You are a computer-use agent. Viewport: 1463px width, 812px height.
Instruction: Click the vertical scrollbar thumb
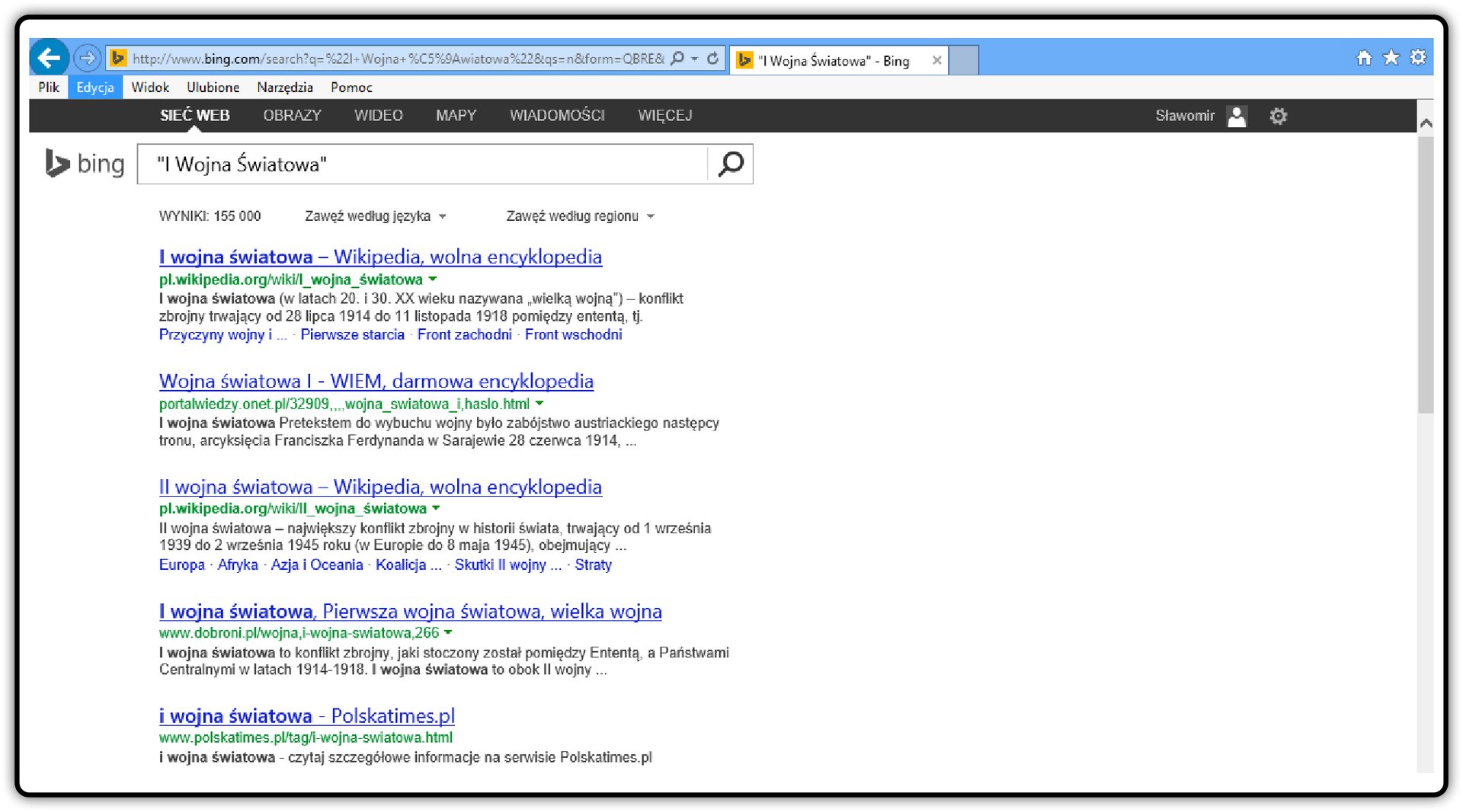pos(1426,274)
